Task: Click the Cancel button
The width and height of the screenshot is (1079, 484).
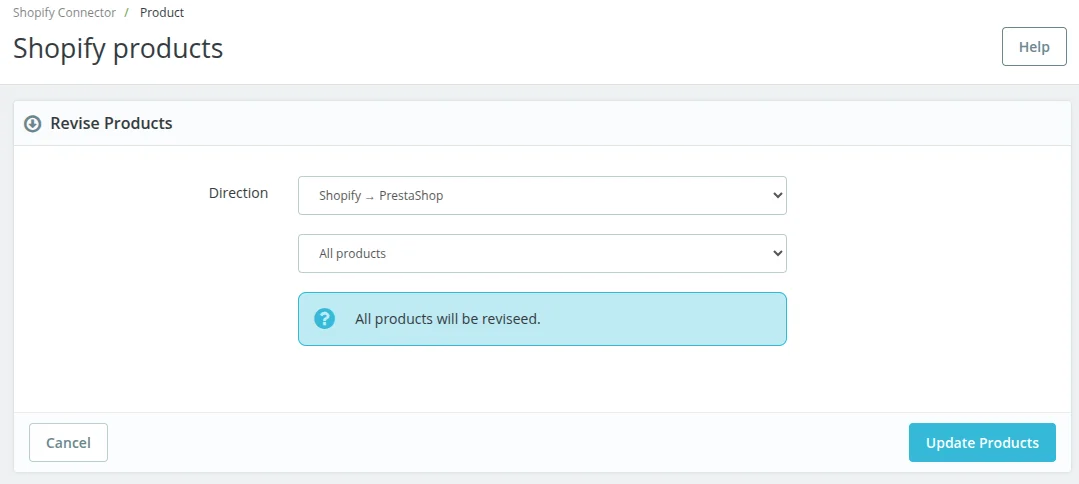Action: [x=68, y=443]
